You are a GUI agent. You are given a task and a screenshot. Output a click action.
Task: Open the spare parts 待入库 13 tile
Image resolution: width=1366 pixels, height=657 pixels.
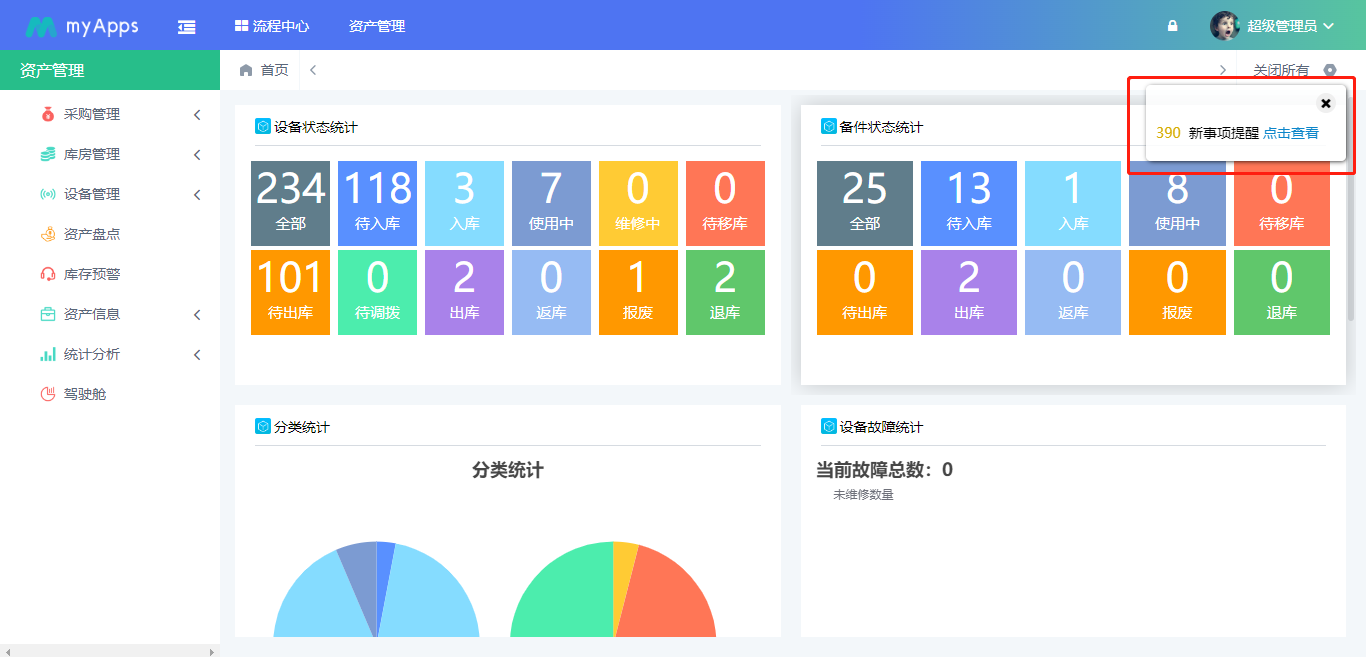tap(969, 203)
